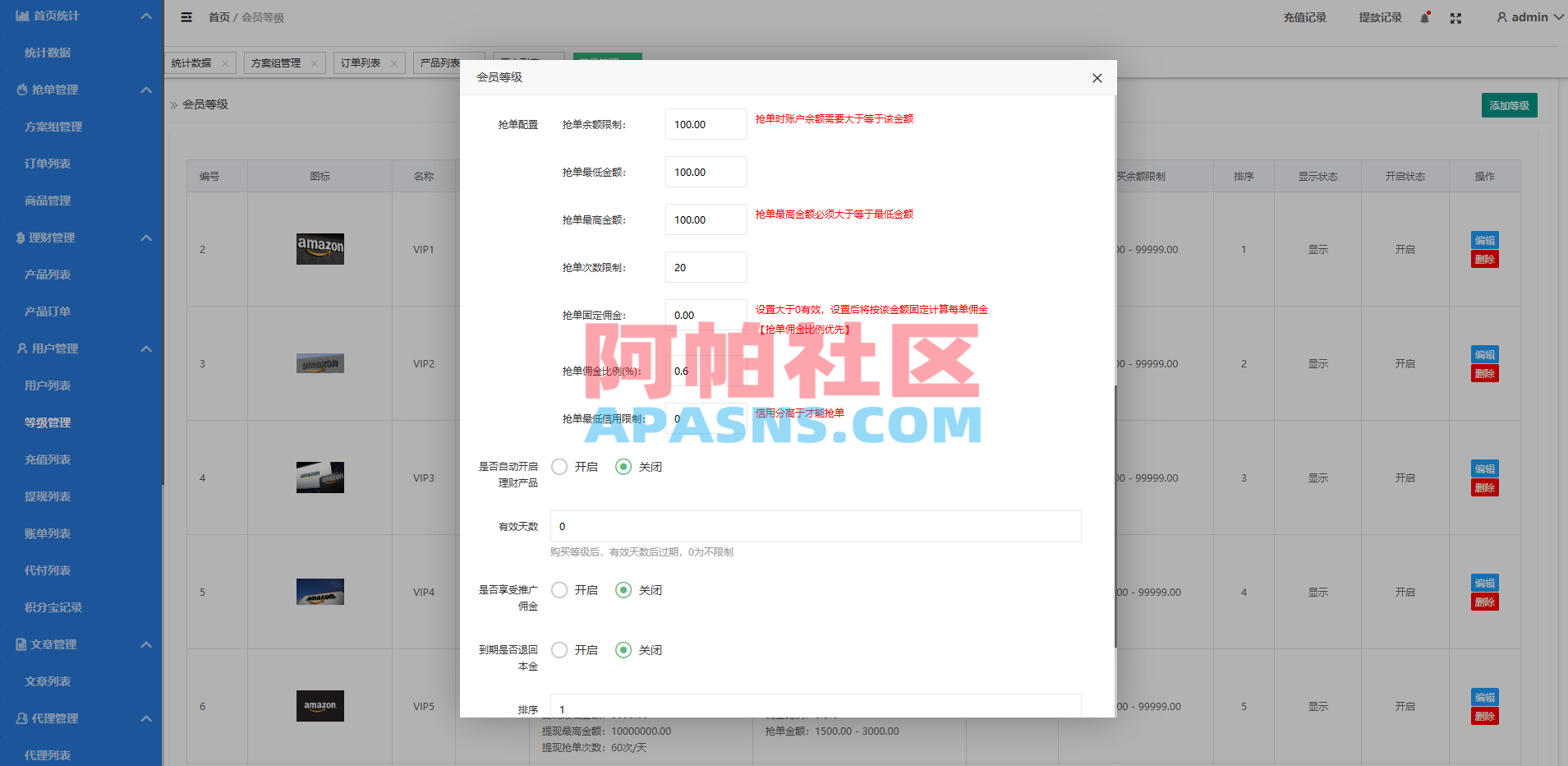This screenshot has height=766, width=1568.
Task: Click the 理财管理 sidebar icon
Action: (21, 238)
